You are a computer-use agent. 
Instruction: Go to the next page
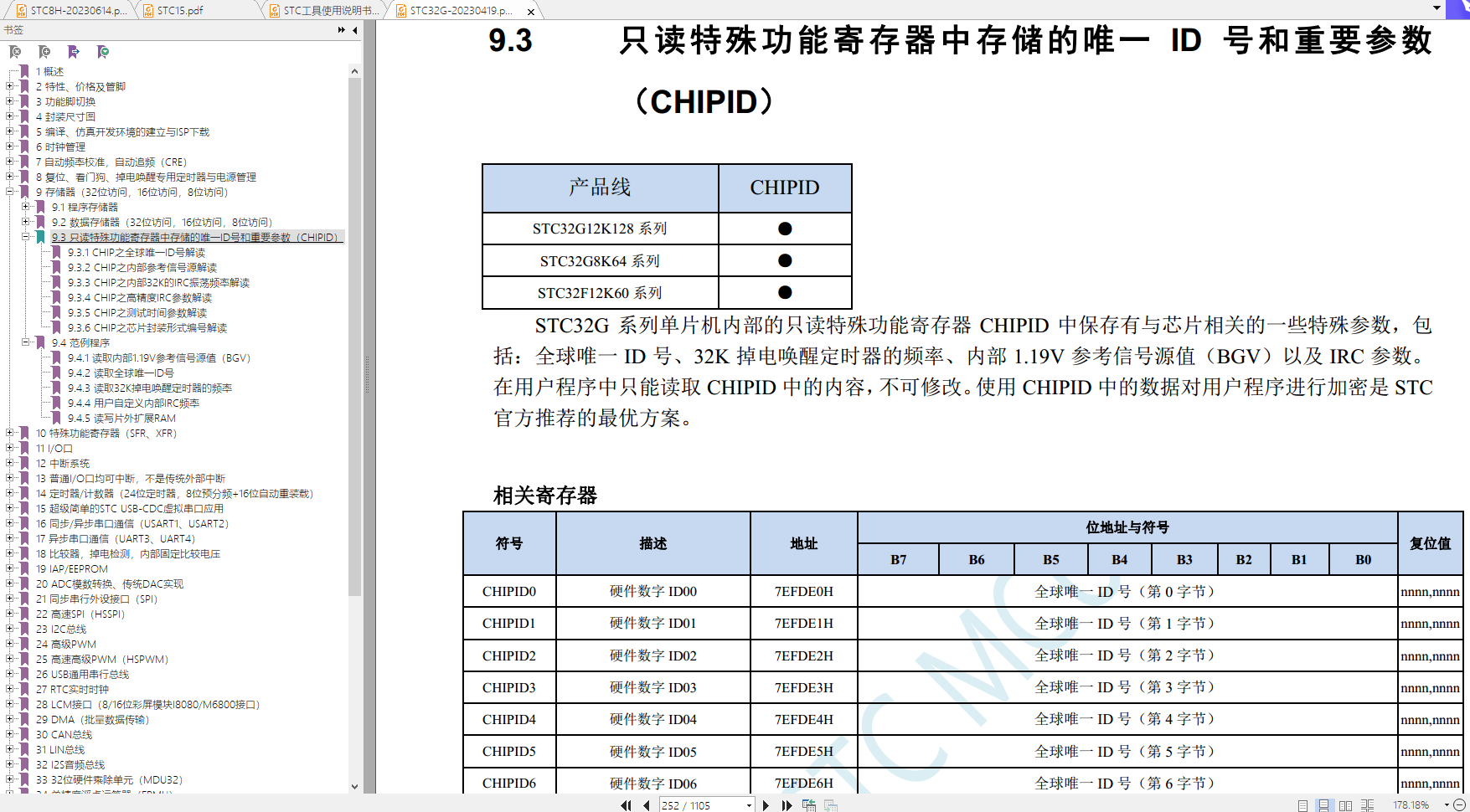click(x=766, y=805)
